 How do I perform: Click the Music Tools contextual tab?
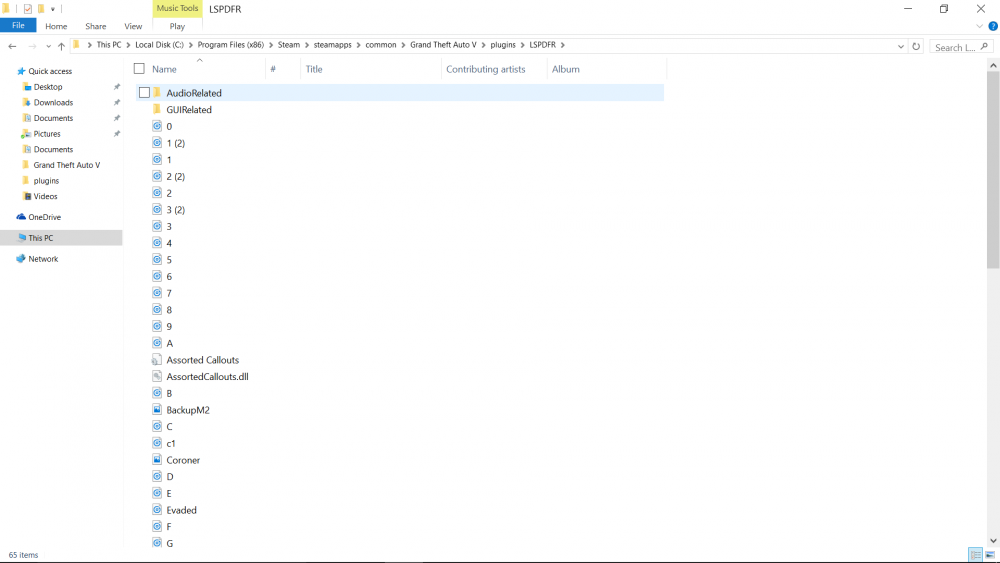click(177, 8)
